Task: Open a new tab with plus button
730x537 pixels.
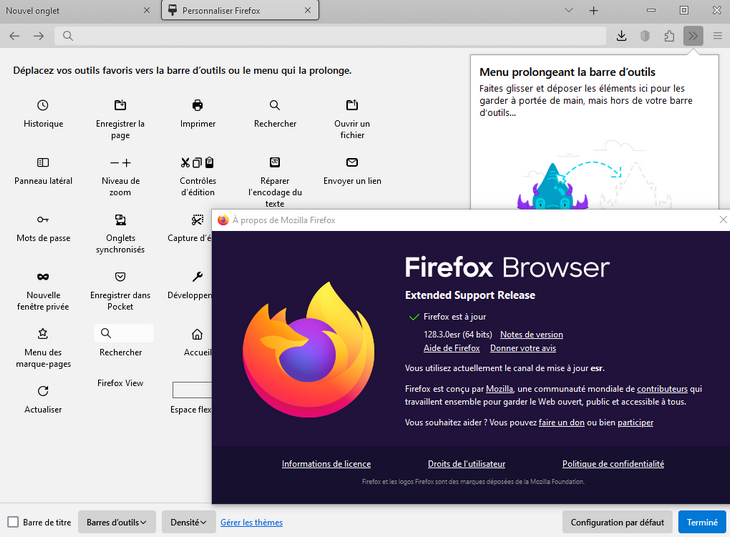Action: (x=594, y=10)
